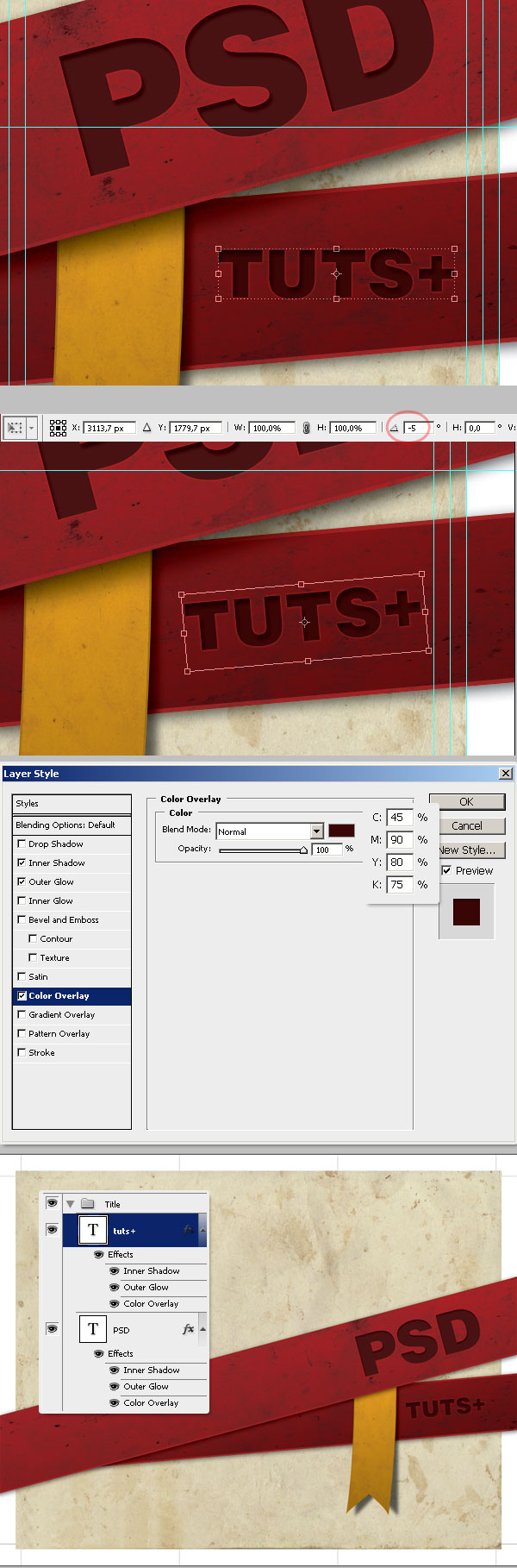The width and height of the screenshot is (517, 1568).
Task: Click the H height percentage field
Action: tap(353, 428)
